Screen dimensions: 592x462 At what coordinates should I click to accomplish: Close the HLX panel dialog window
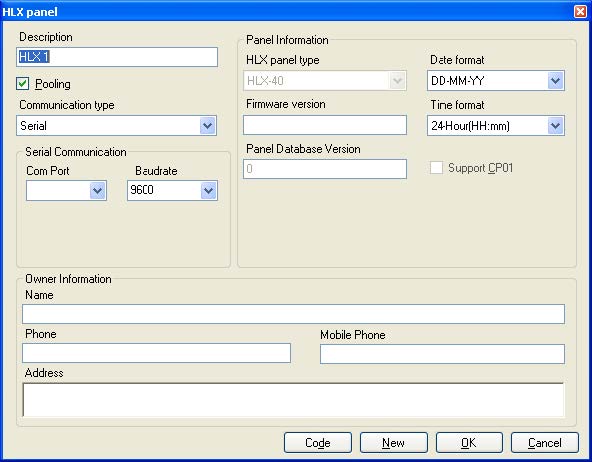pyautogui.click(x=580, y=12)
